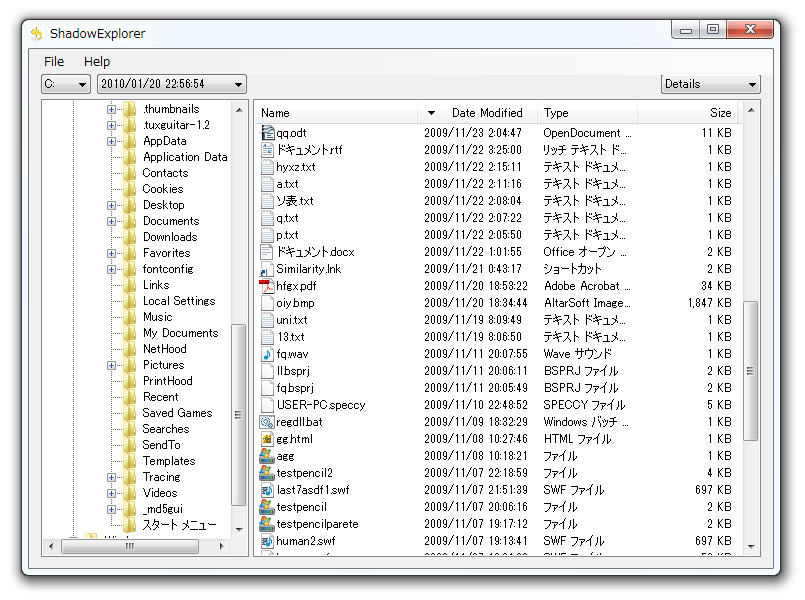The width and height of the screenshot is (805, 600).
Task: Click the Music folder icon
Action: (130, 317)
